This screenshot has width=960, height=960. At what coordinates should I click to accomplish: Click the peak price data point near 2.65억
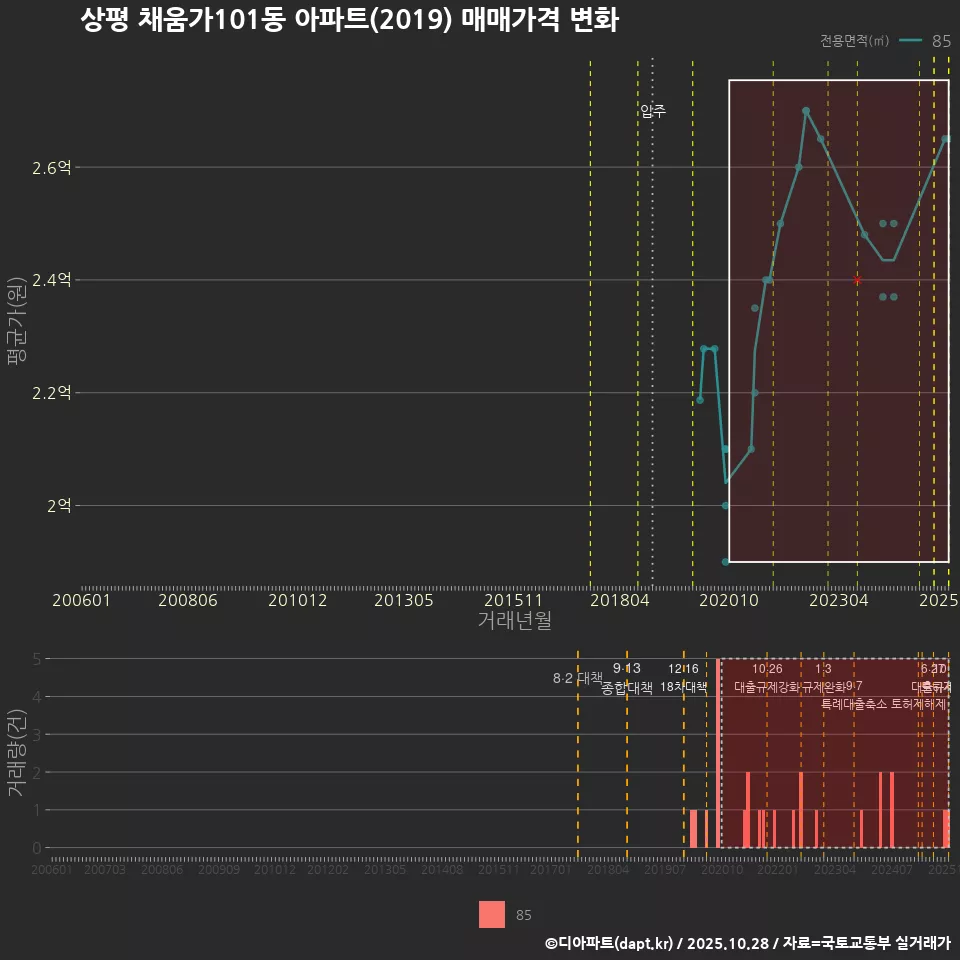pos(805,112)
